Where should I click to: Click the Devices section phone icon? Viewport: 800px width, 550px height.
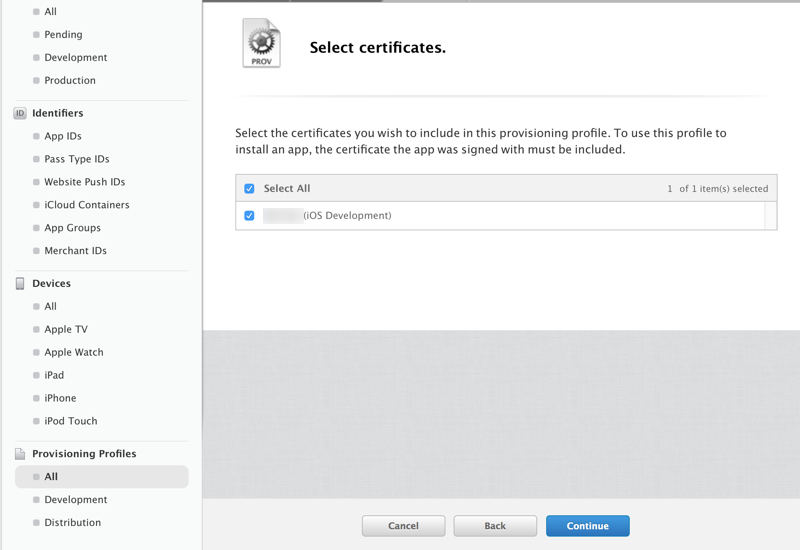(x=20, y=283)
